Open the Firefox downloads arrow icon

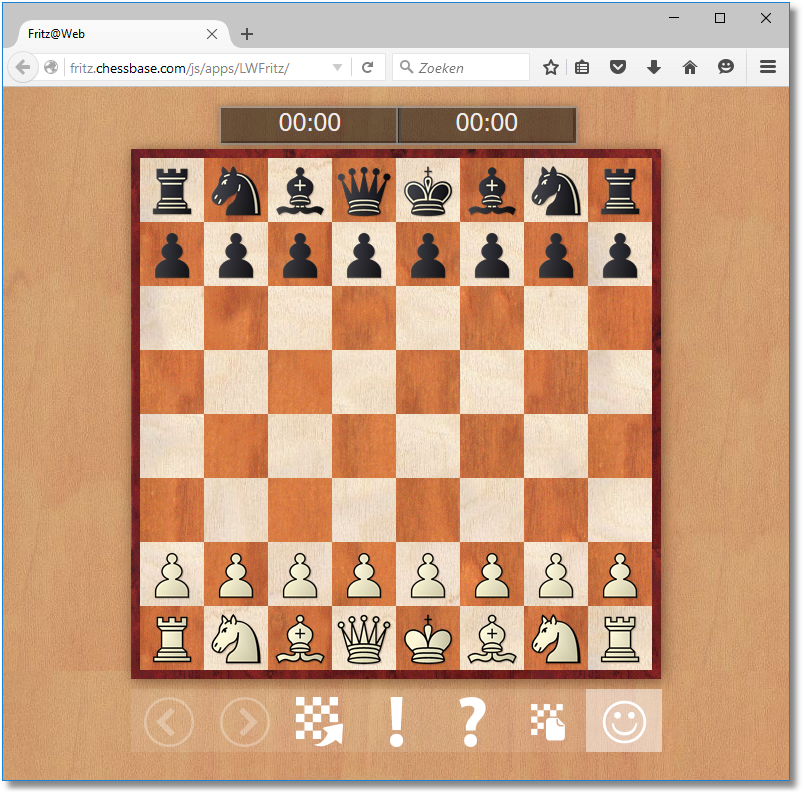(x=653, y=66)
